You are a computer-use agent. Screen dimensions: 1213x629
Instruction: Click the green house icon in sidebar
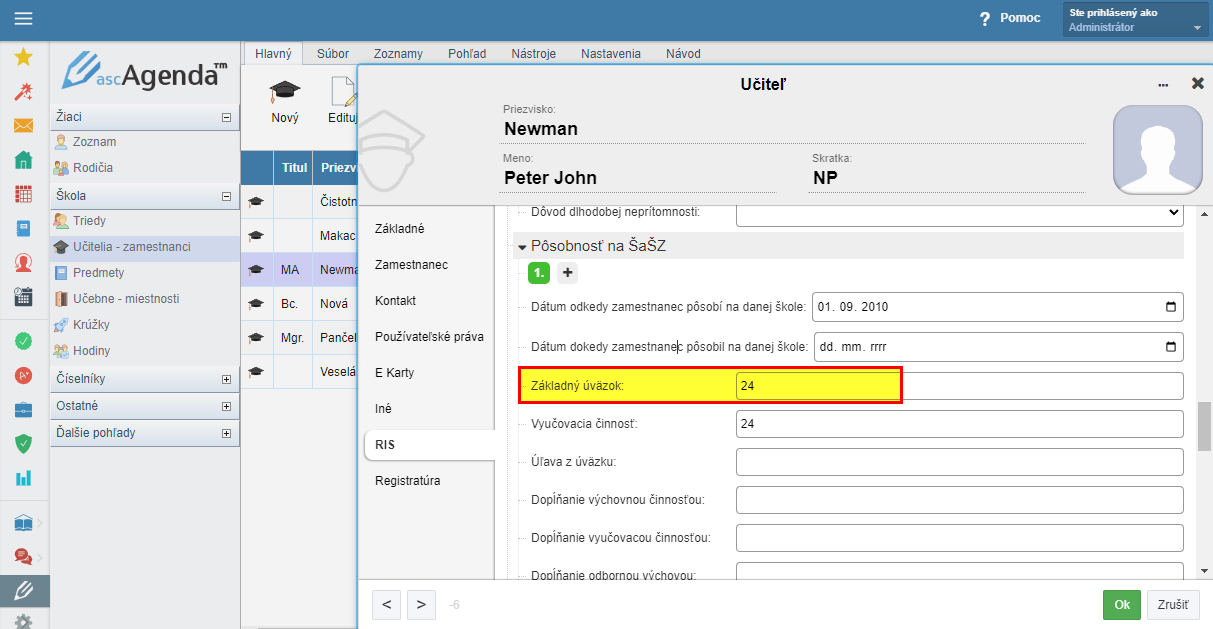tap(23, 160)
